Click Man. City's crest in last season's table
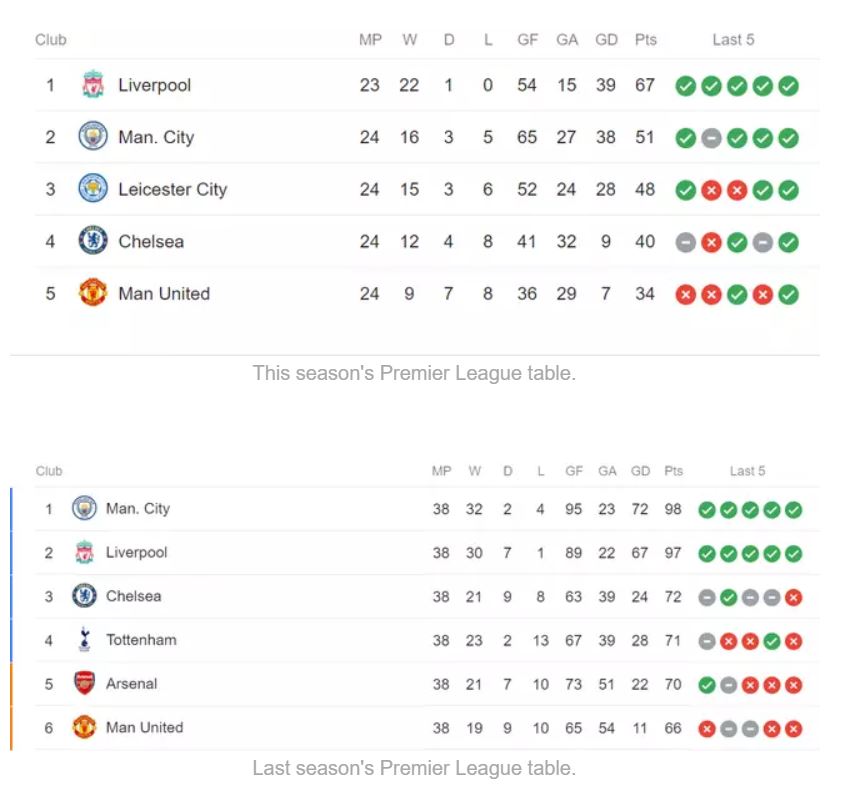Screen dimensions: 845x795 84,509
